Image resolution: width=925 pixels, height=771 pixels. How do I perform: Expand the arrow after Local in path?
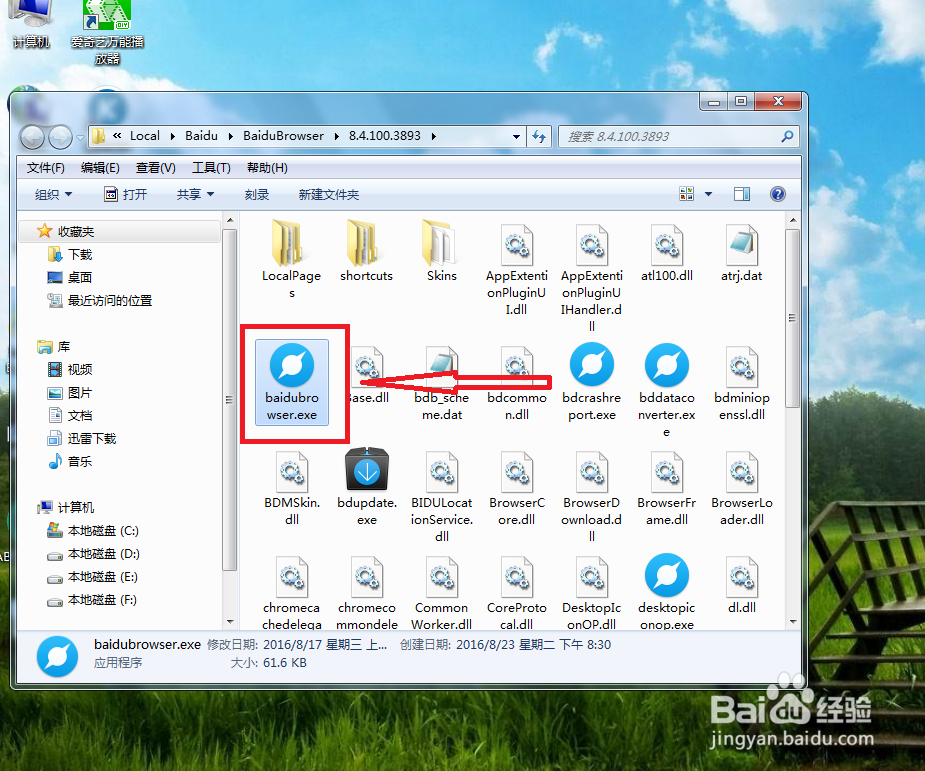pos(172,136)
